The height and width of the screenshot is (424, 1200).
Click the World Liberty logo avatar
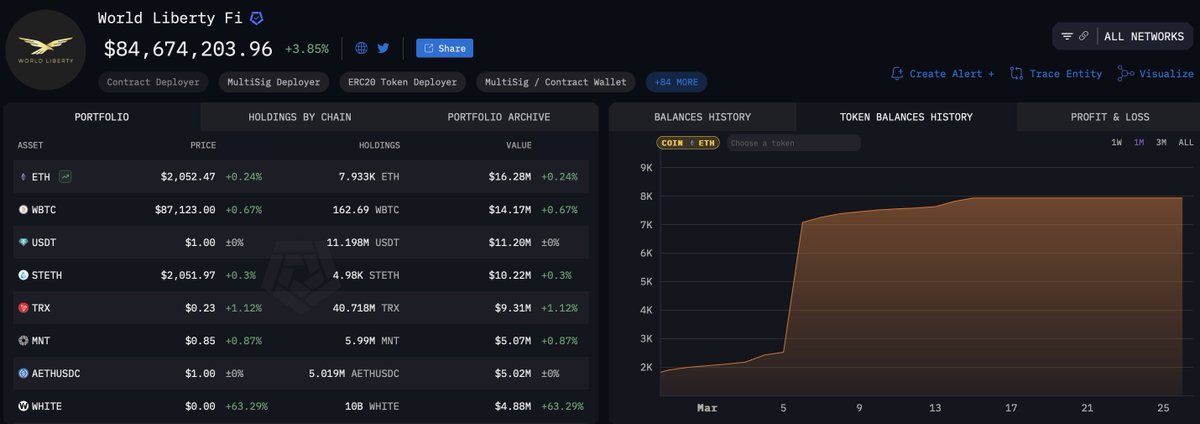pos(47,50)
